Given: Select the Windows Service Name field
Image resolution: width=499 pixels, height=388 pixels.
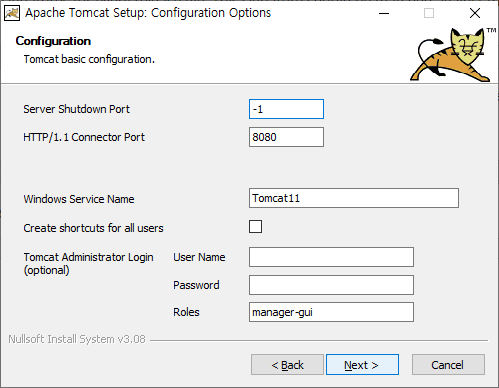Looking at the screenshot, I should [354, 198].
